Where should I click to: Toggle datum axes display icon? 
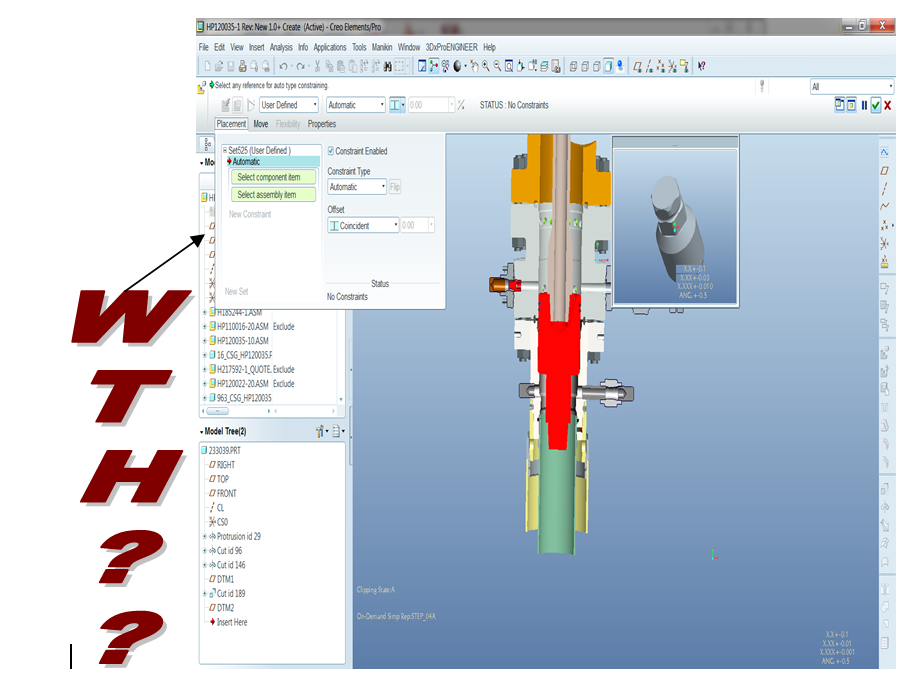coord(649,66)
